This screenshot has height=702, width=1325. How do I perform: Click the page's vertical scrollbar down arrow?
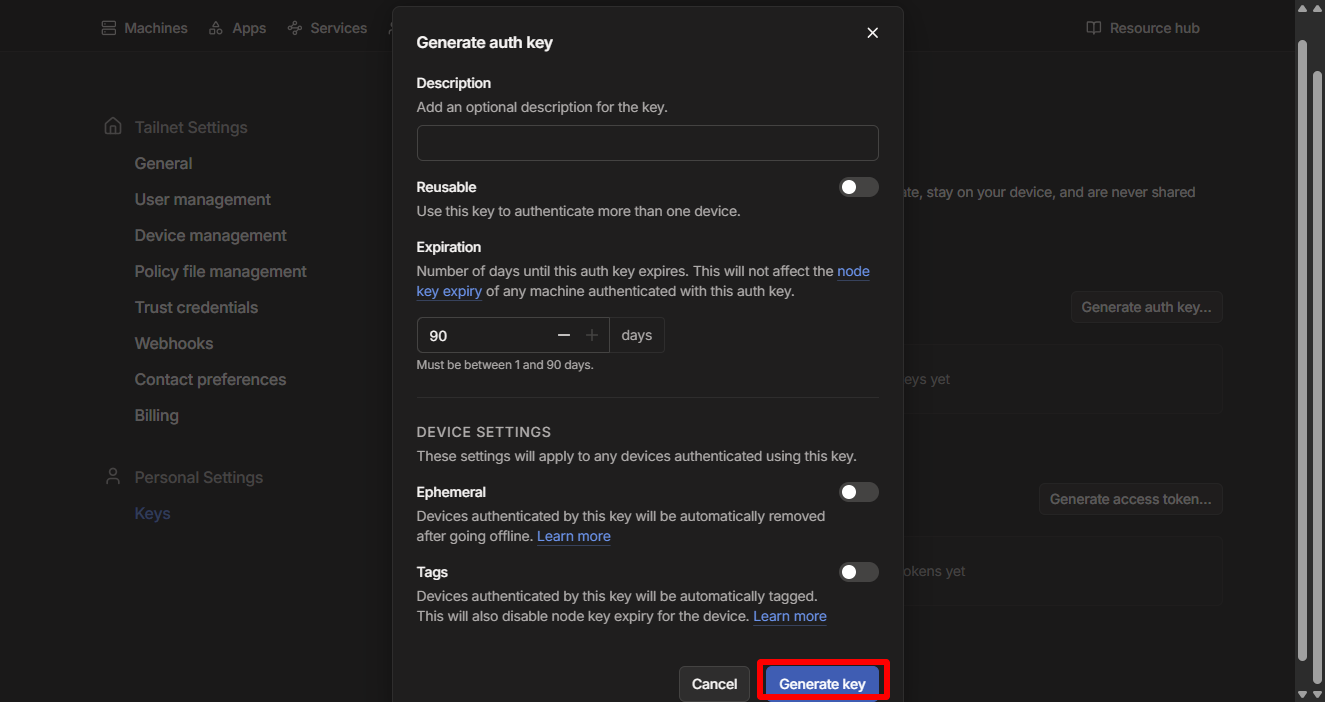(x=1302, y=693)
